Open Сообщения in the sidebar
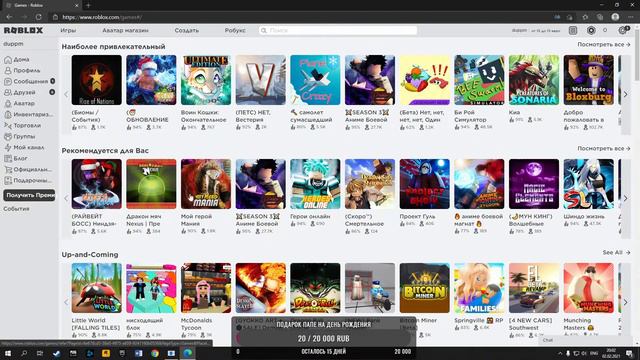 29,81
